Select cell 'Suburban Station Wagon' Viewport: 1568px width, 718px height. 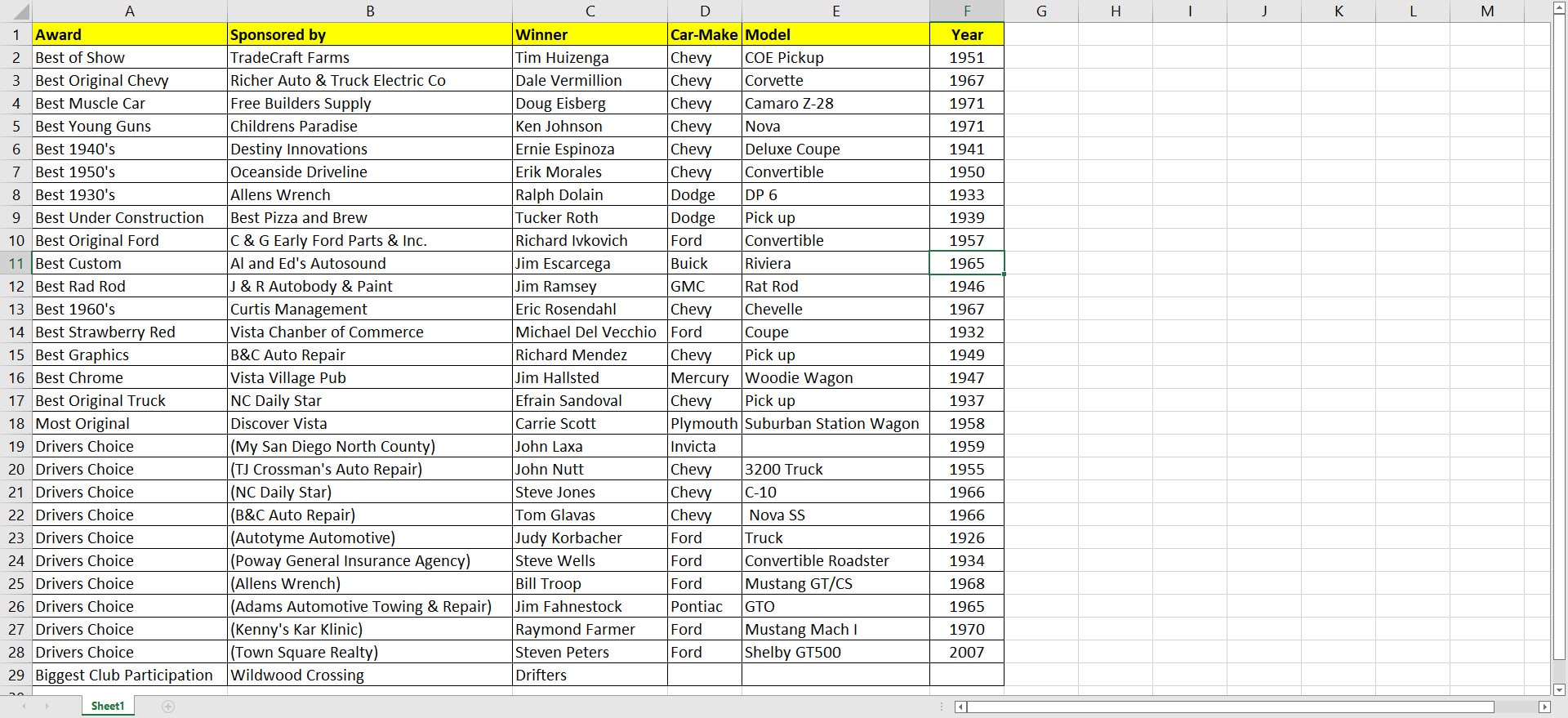(835, 423)
